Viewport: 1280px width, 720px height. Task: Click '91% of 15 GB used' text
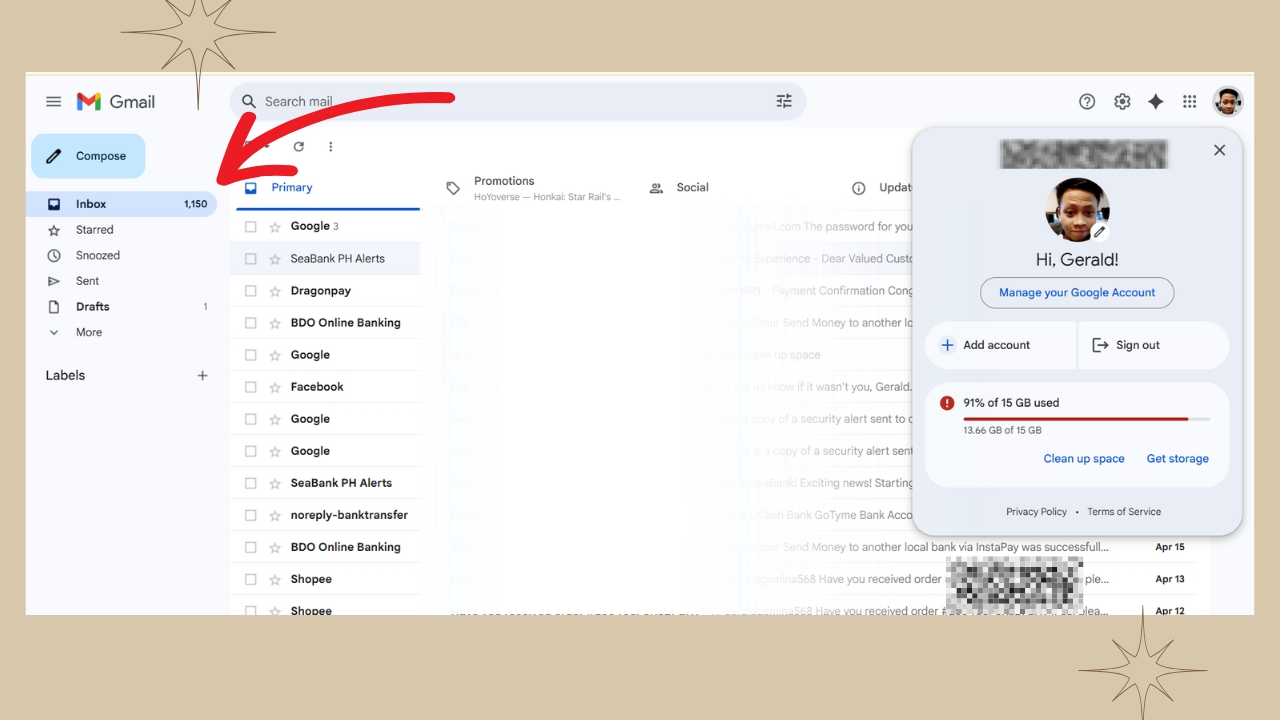coord(1011,403)
